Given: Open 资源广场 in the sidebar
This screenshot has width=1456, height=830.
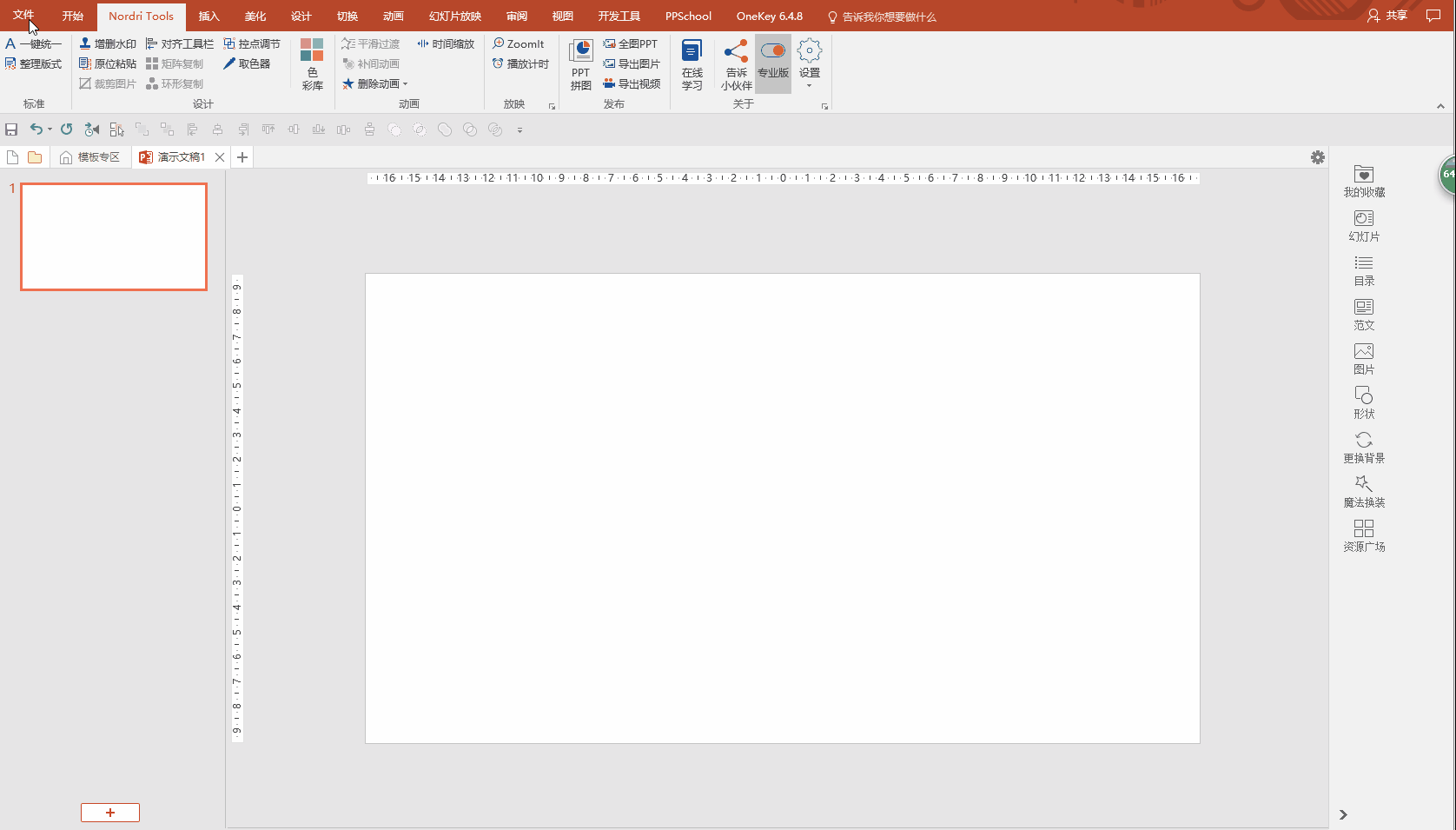Looking at the screenshot, I should [x=1363, y=535].
